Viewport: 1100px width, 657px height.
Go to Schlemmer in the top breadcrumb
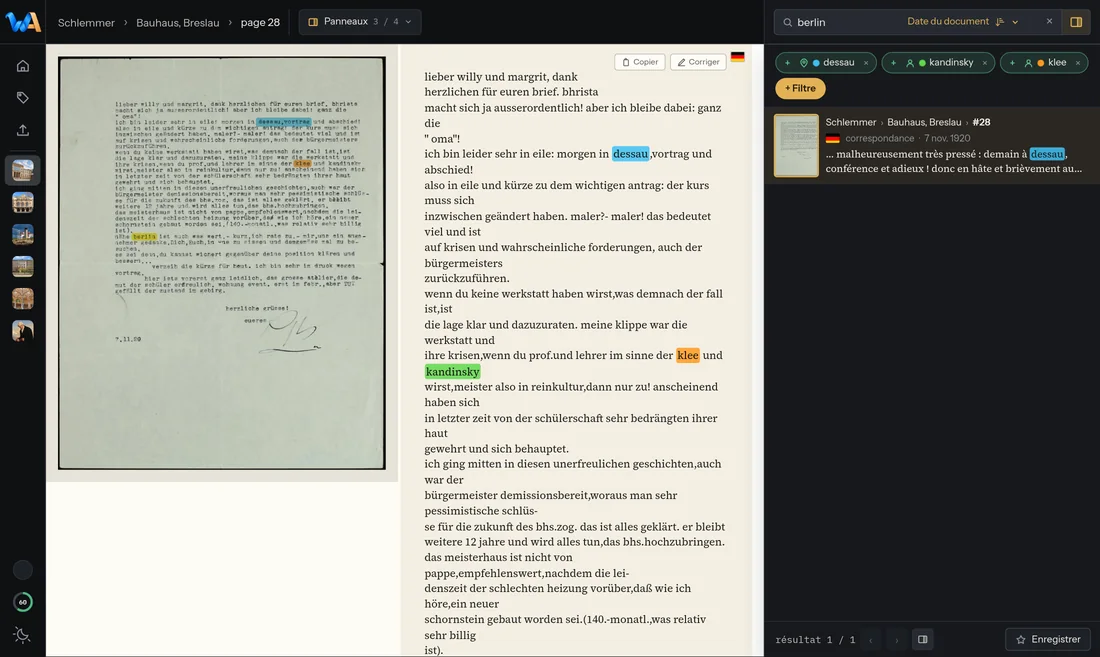pyautogui.click(x=86, y=22)
